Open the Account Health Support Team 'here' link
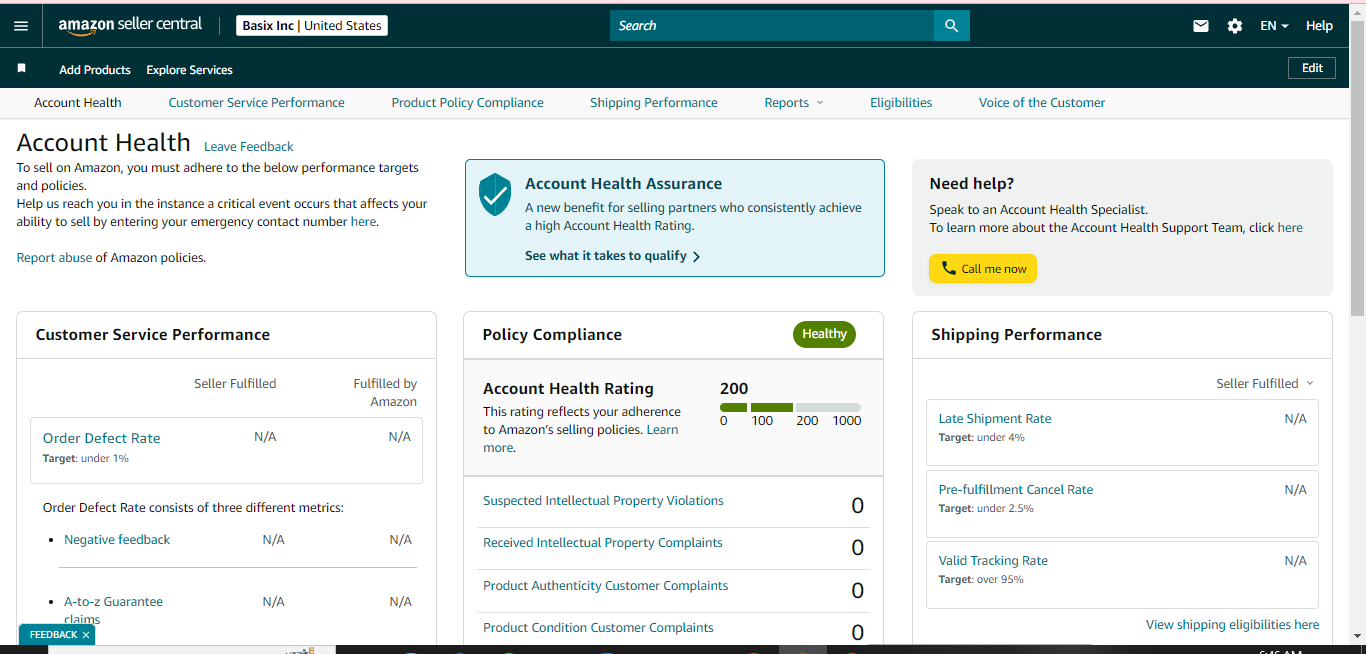The image size is (1366, 654). pos(1290,227)
